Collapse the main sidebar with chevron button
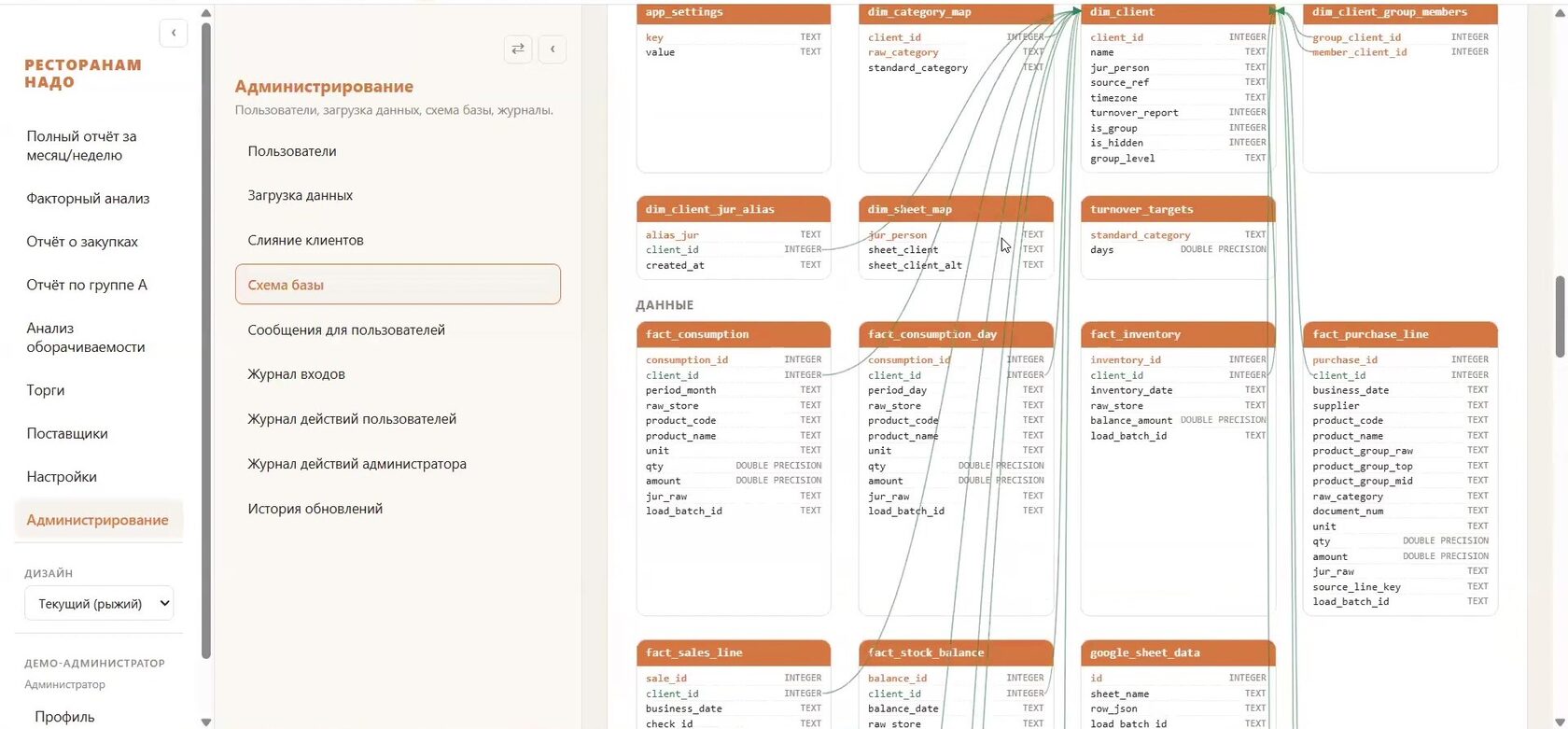 coord(174,33)
